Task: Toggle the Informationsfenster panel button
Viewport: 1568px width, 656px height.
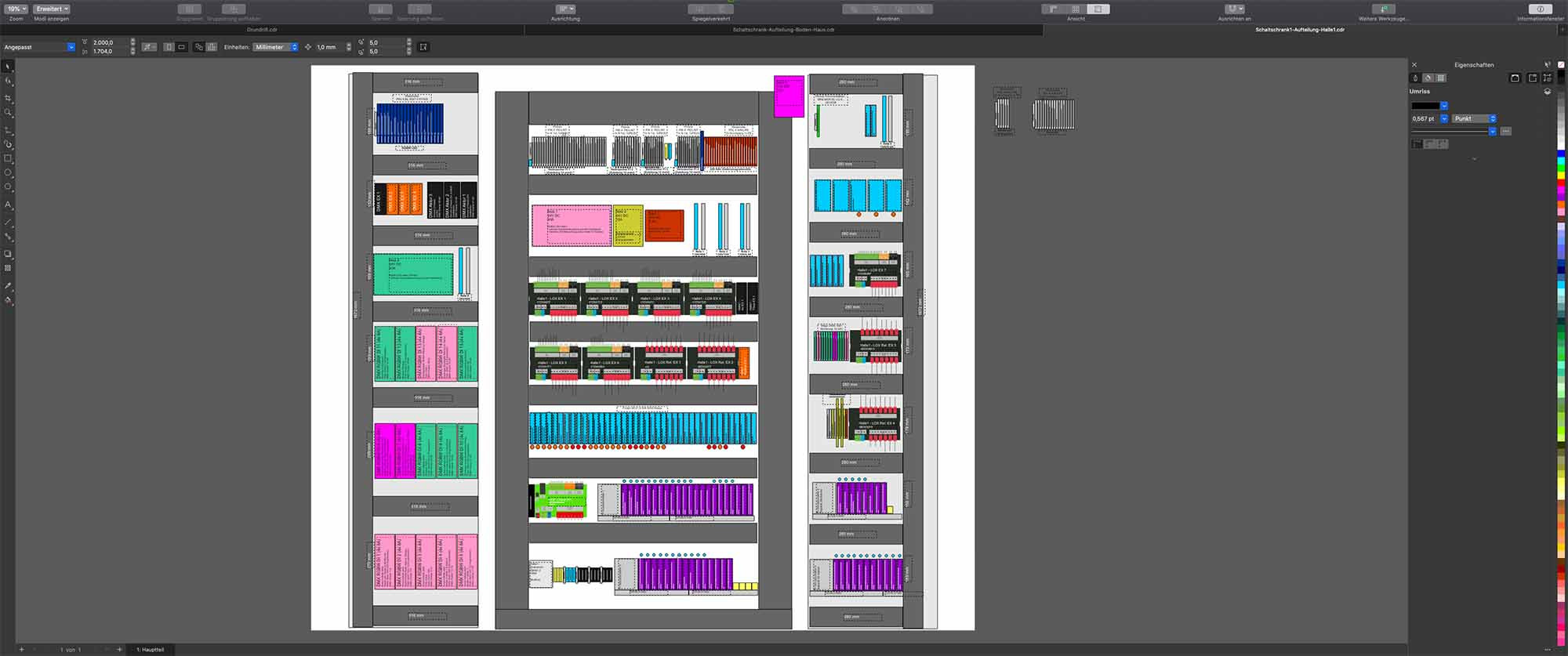Action: click(1540, 9)
